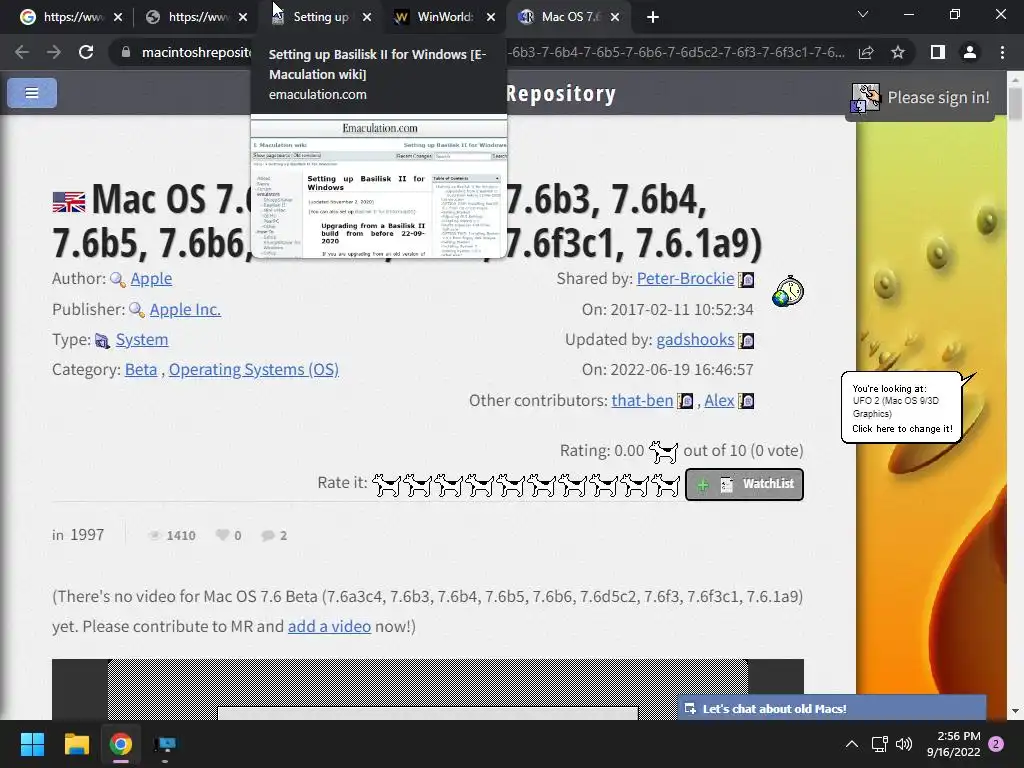This screenshot has height=768, width=1024.
Task: Click the Chrome taskbar icon
Action: [120, 744]
